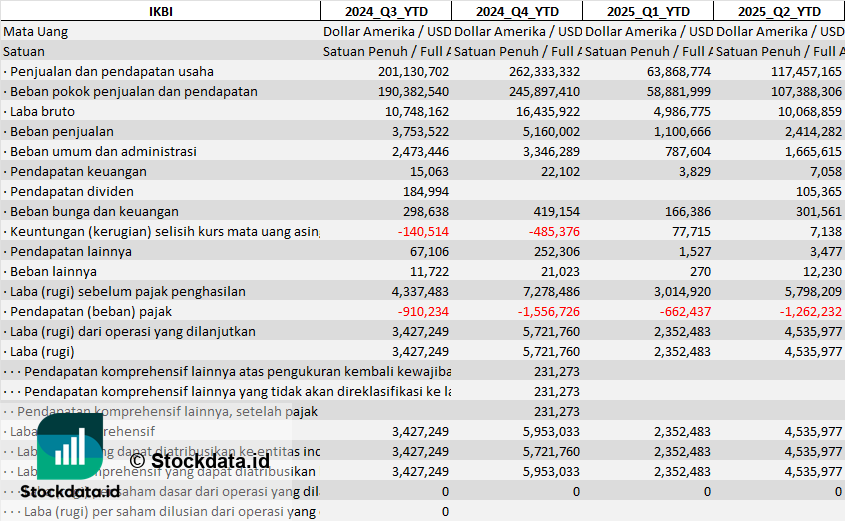Select the 2024_Q3_YTD column header
845x521 pixels.
pos(386,11)
